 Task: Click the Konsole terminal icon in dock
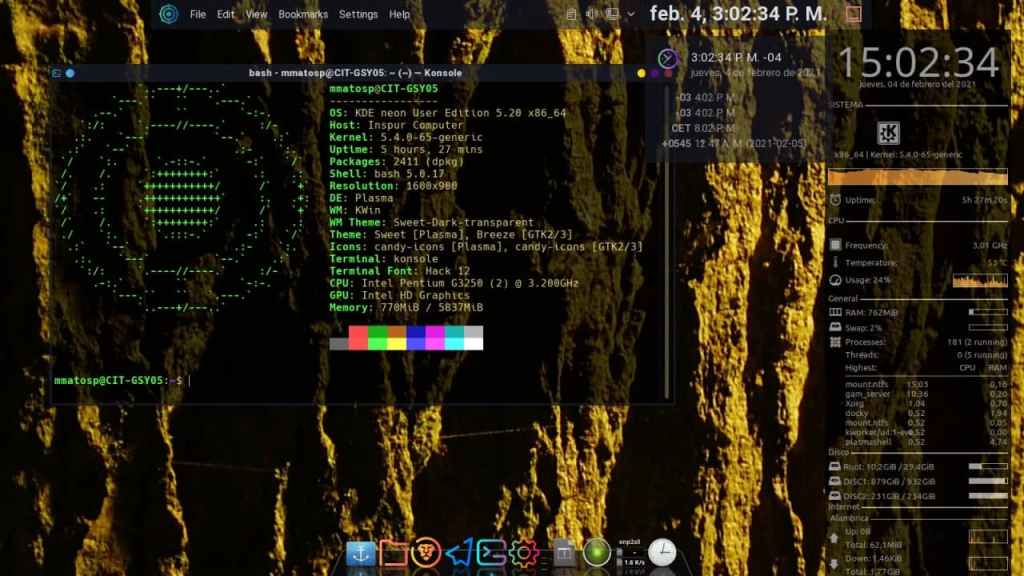pos(491,552)
